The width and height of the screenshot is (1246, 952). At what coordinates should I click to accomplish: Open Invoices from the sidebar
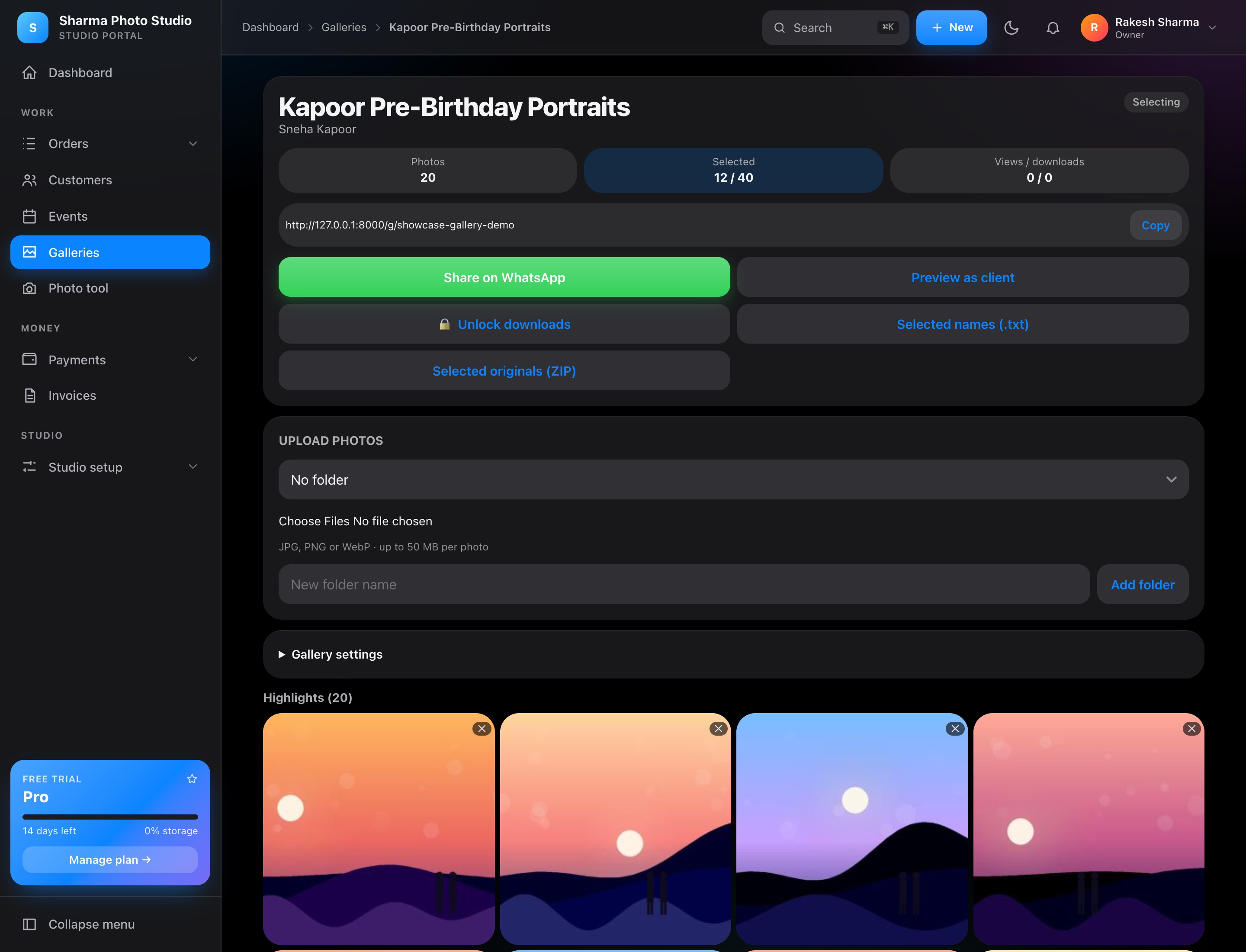point(110,396)
